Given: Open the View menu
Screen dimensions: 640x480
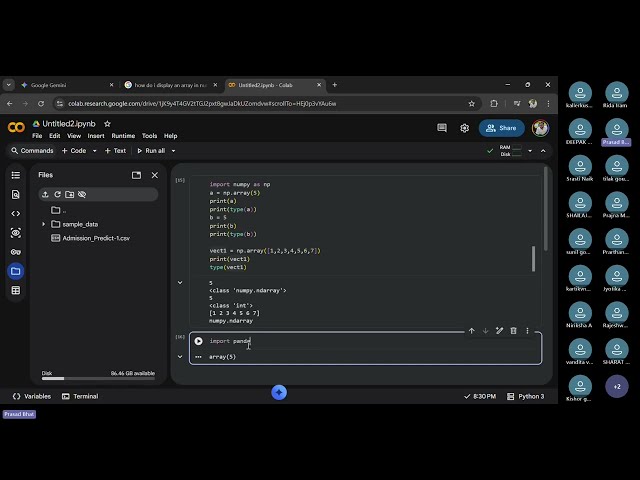Looking at the screenshot, I should (x=74, y=136).
